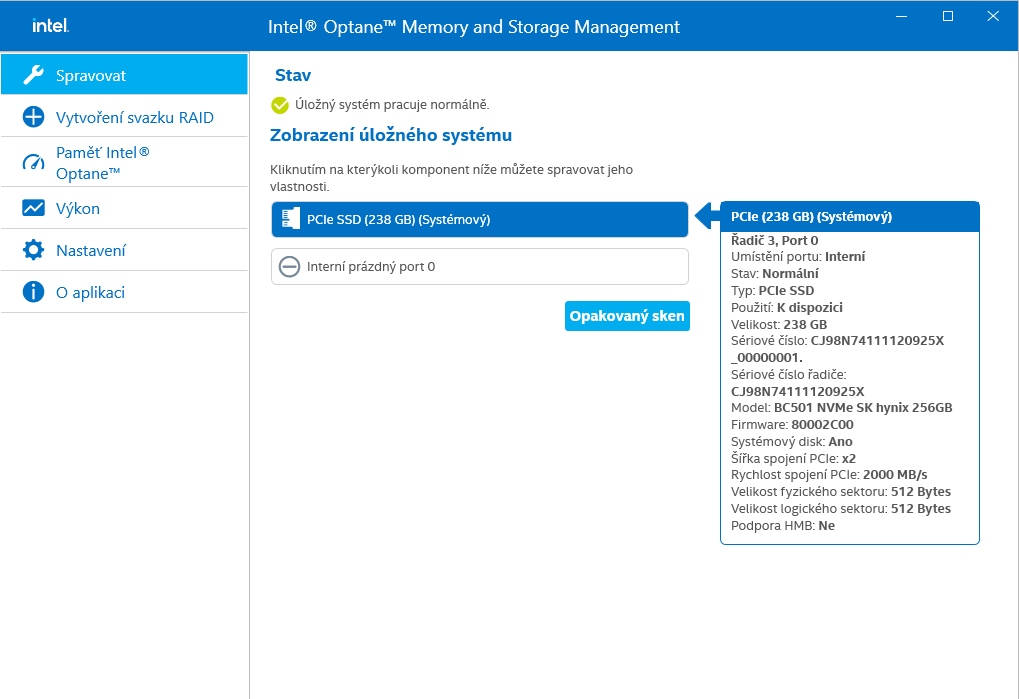Click the Stav: Normální line
This screenshot has height=699, width=1019.
pyautogui.click(x=775, y=273)
